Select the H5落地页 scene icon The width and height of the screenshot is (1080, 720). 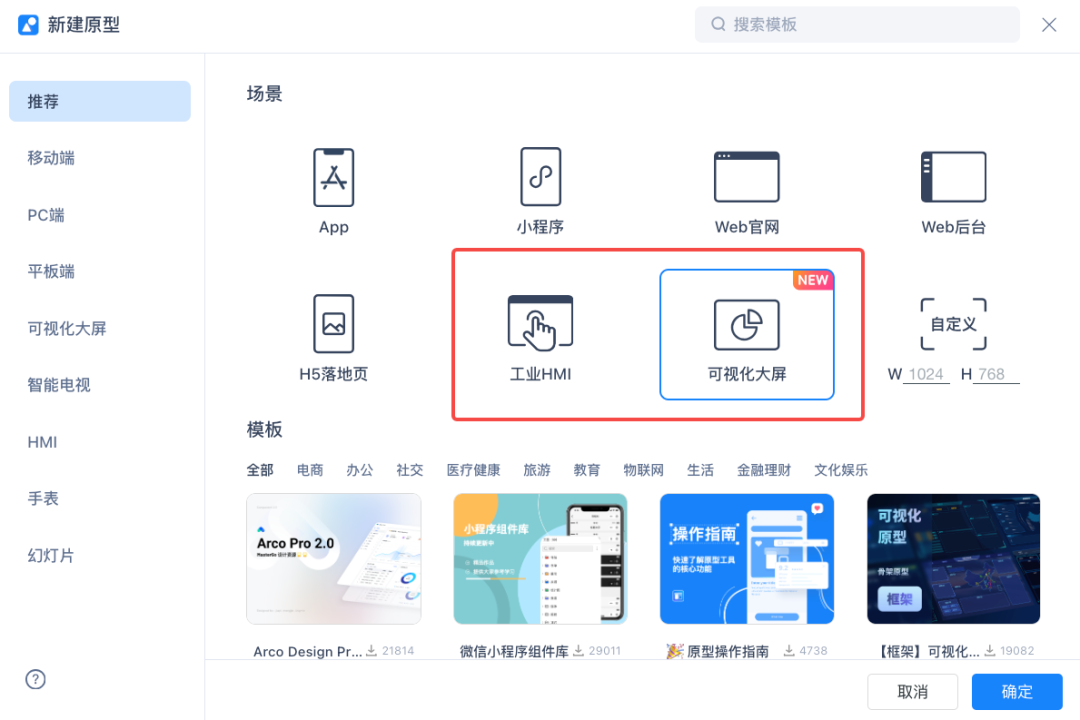[333, 322]
